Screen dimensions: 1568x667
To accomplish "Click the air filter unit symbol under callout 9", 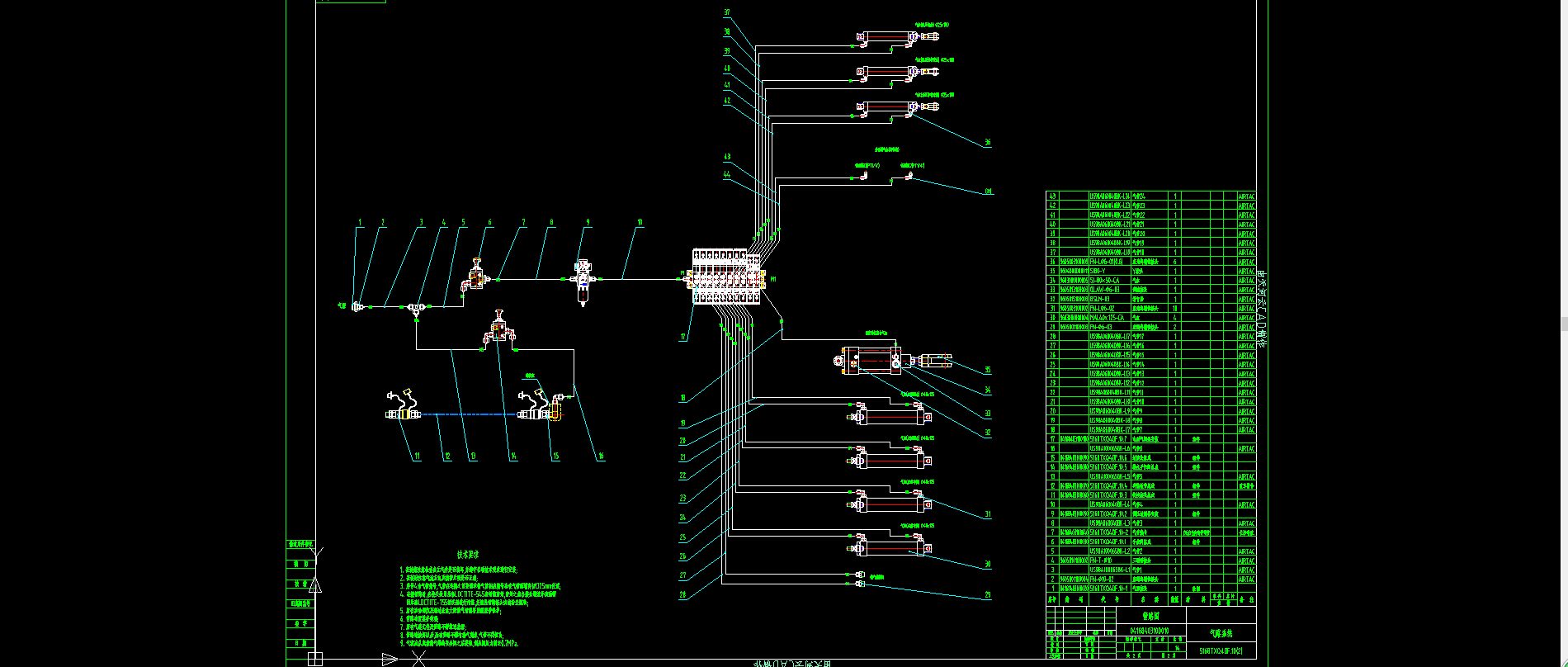I will coord(583,280).
